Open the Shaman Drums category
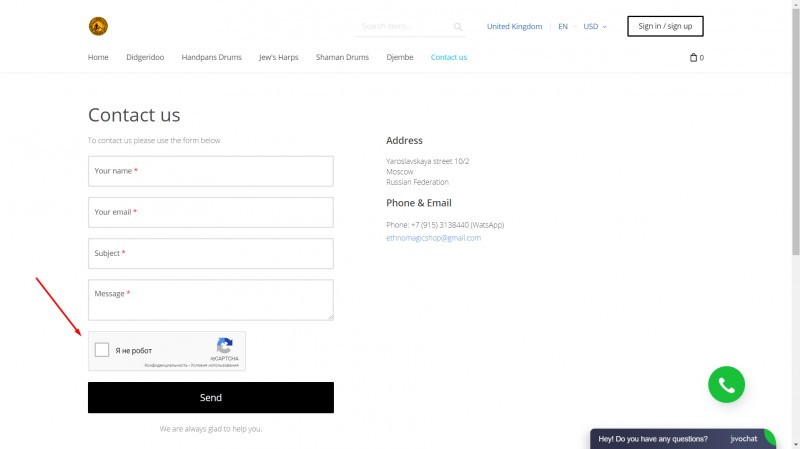The image size is (800, 449). click(x=342, y=58)
